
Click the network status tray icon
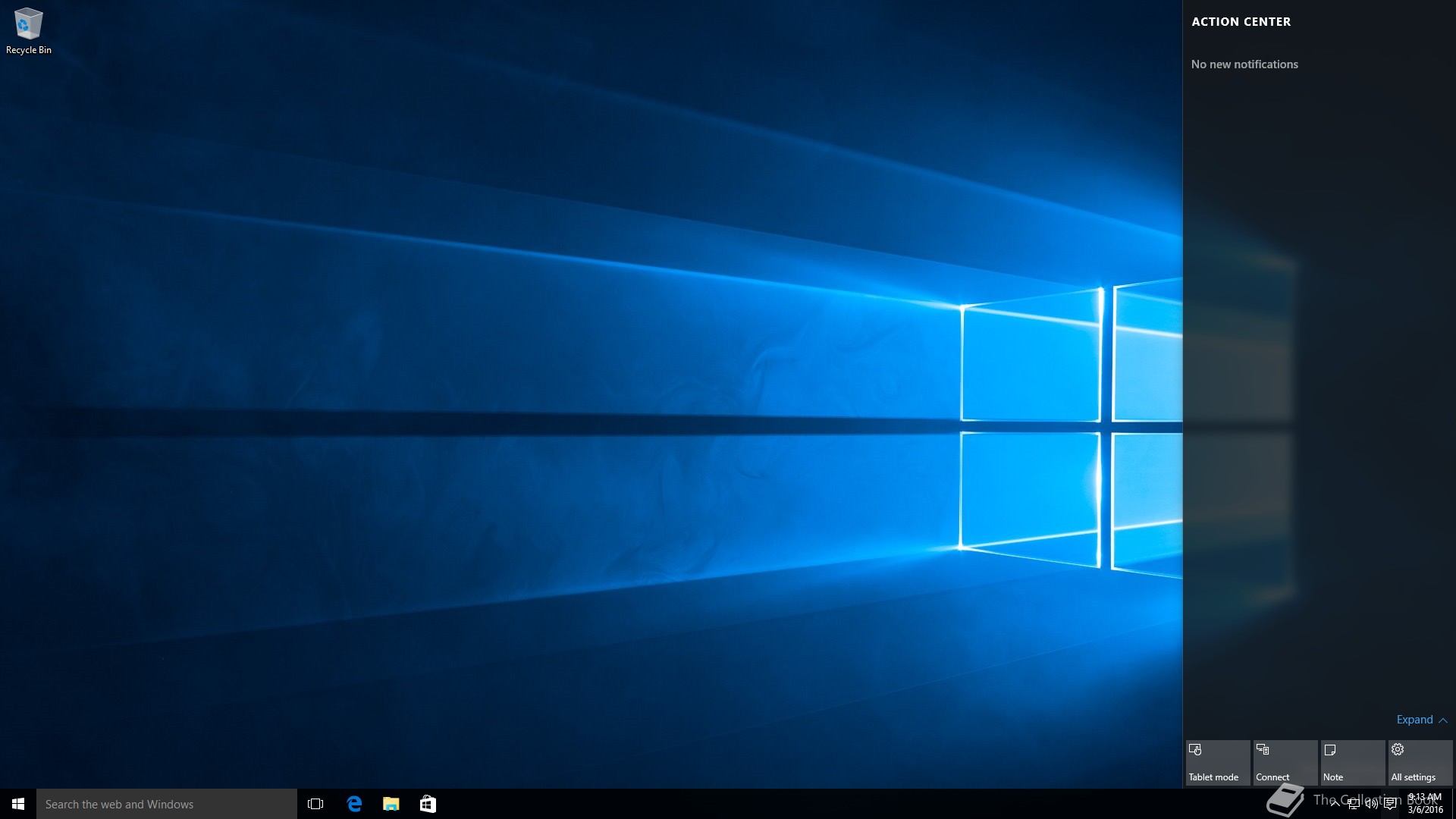tap(1353, 804)
